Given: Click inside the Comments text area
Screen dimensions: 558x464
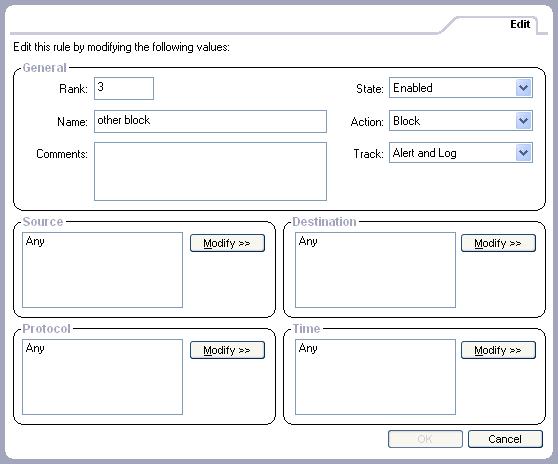Looking at the screenshot, I should (210, 172).
